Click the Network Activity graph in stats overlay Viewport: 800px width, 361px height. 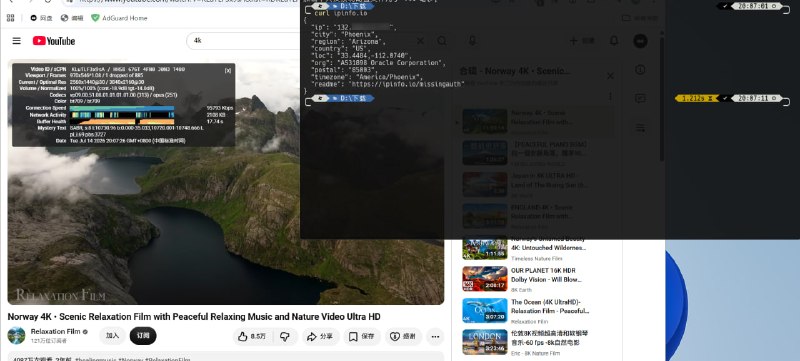click(121, 115)
